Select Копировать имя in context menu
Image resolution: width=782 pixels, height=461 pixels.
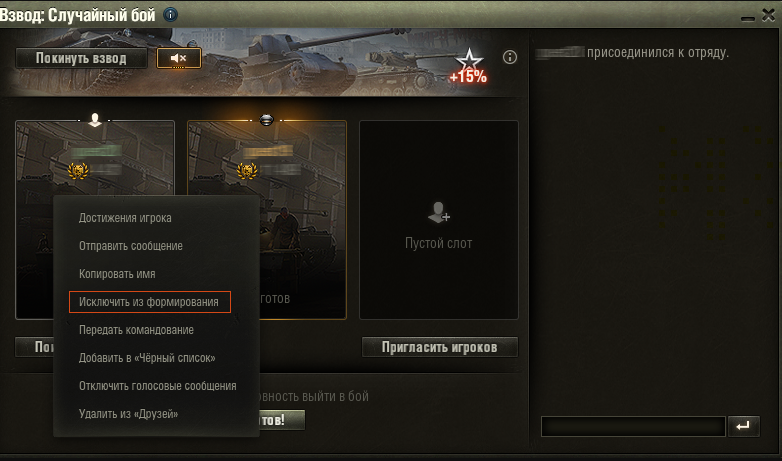pos(117,274)
